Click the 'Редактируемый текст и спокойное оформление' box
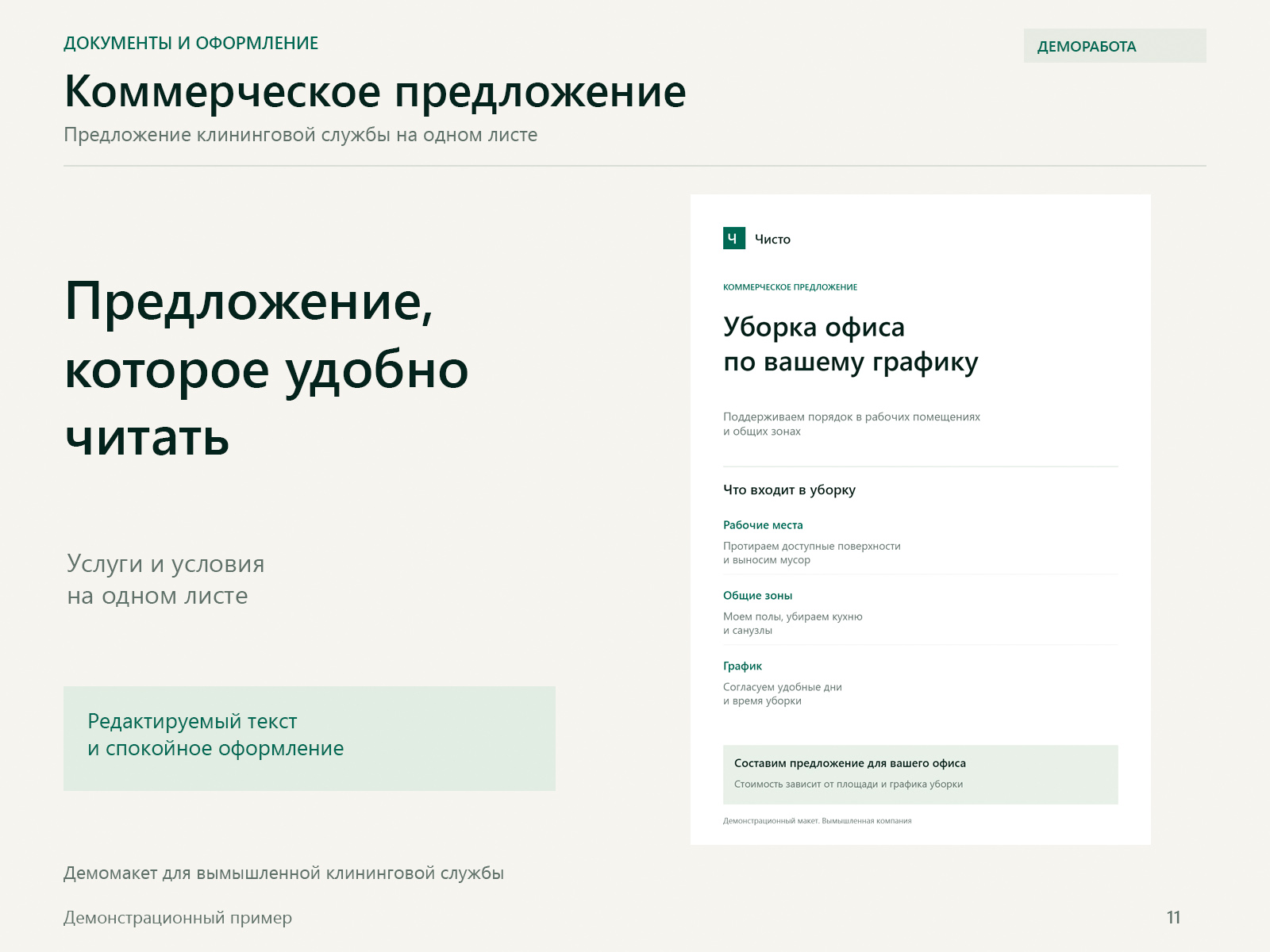This screenshot has height=952, width=1270. pos(310,739)
